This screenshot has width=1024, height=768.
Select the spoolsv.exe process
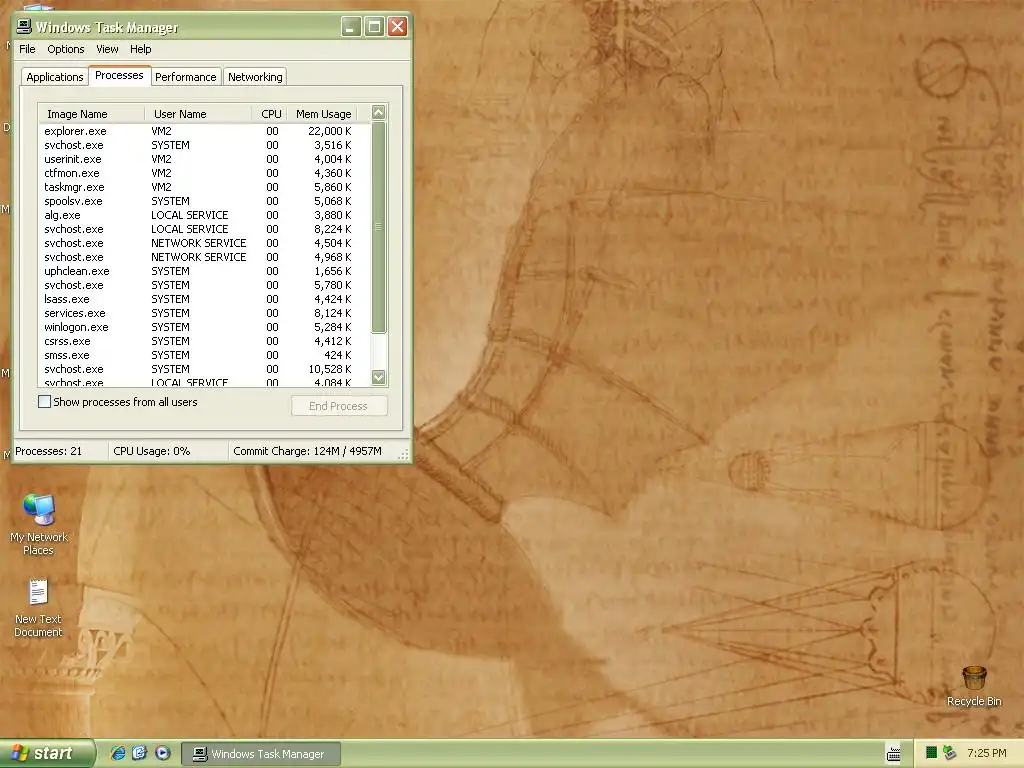(x=204, y=201)
